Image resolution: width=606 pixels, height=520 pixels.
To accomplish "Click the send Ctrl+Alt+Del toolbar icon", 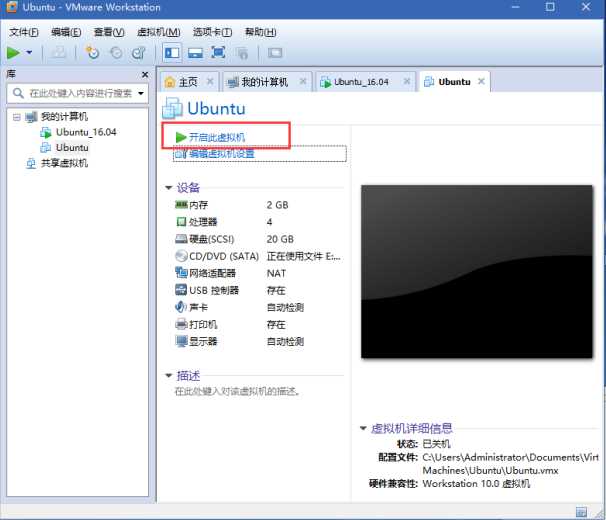I will (x=59, y=53).
